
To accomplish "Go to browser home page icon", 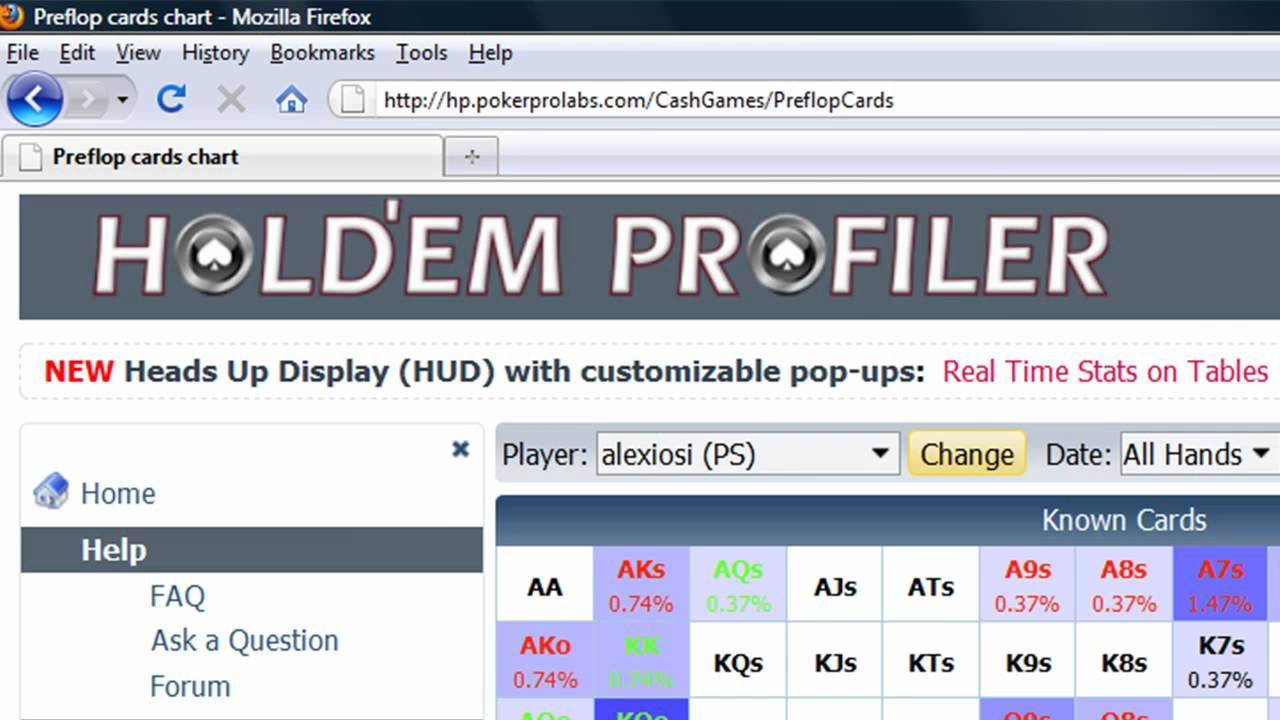I will click(291, 99).
